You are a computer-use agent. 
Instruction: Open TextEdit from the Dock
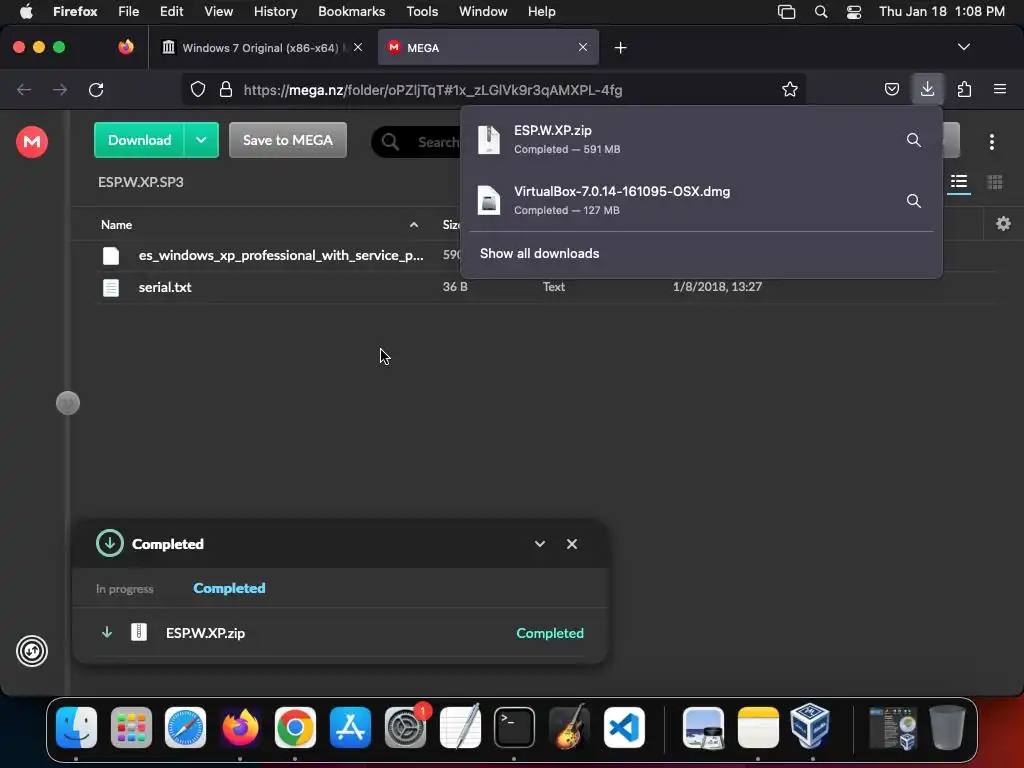click(460, 726)
